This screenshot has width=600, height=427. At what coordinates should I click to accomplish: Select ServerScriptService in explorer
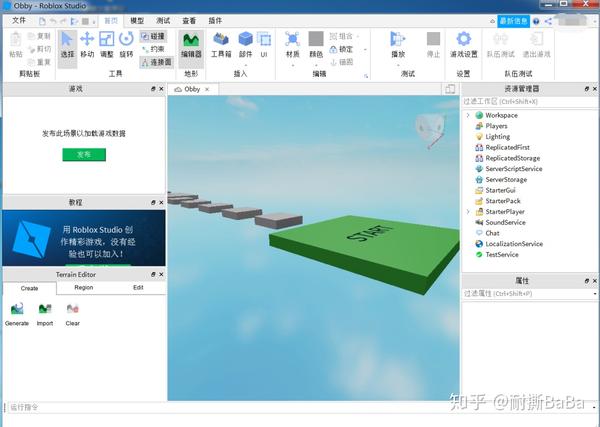point(514,169)
